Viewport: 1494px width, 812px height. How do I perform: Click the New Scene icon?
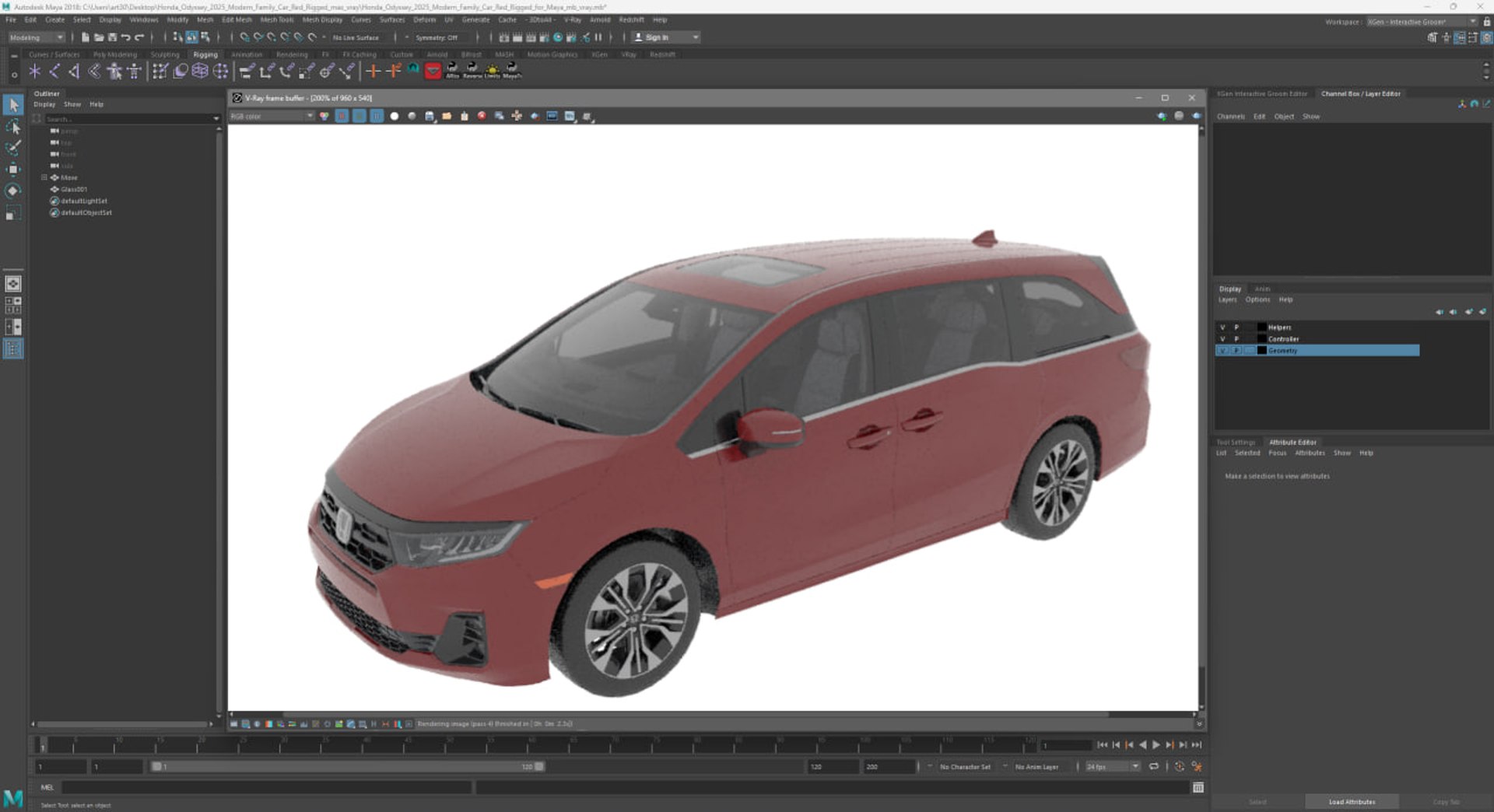(x=85, y=37)
